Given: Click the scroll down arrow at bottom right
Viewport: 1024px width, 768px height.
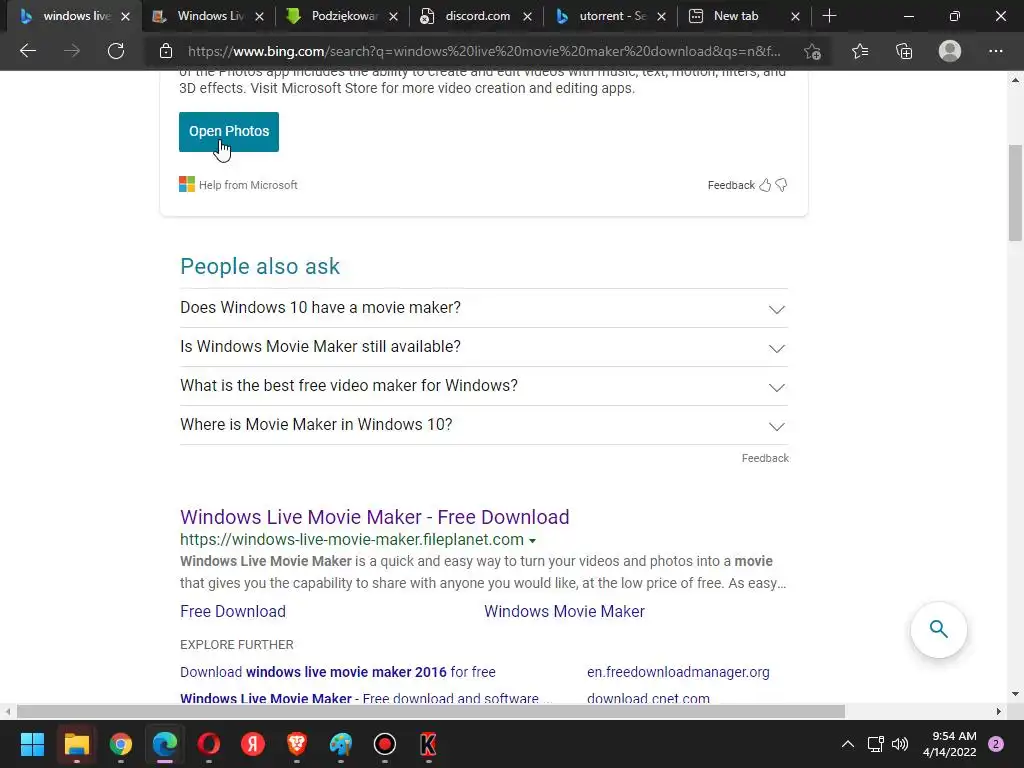Looking at the screenshot, I should coord(1015,694).
